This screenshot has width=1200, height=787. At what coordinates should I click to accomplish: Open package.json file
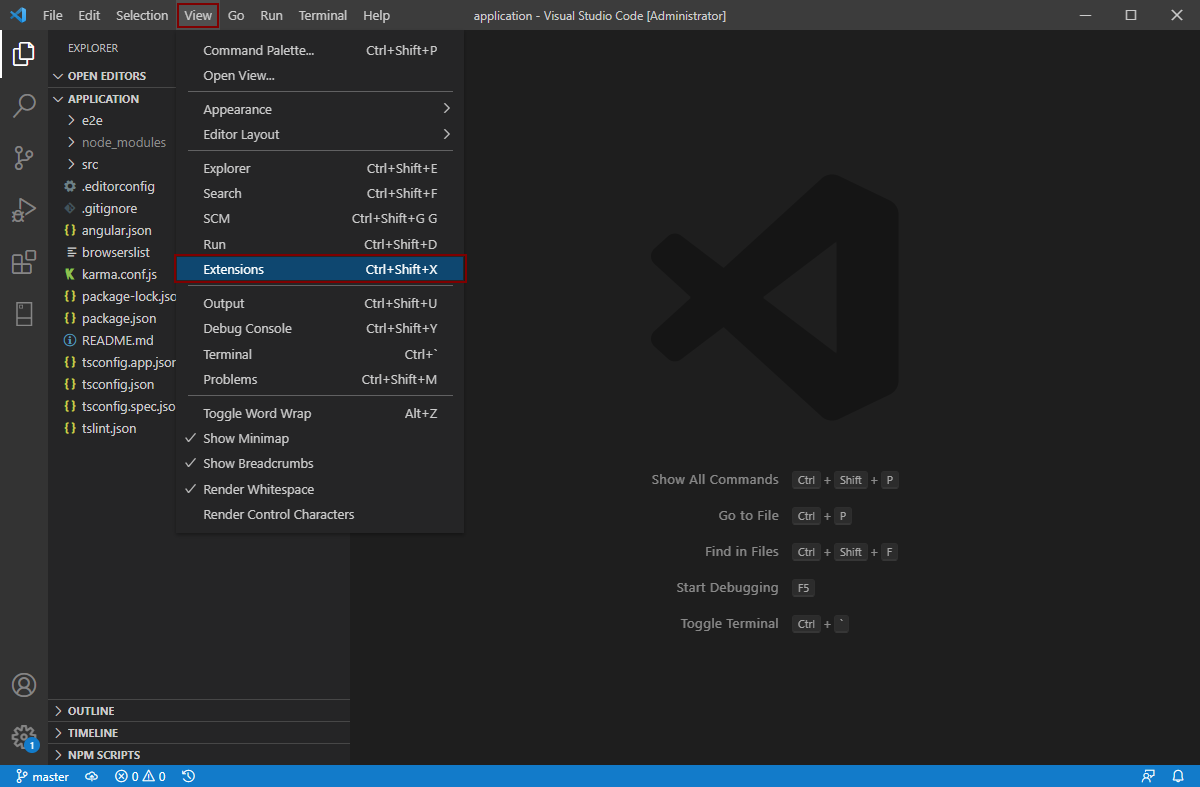click(112, 318)
